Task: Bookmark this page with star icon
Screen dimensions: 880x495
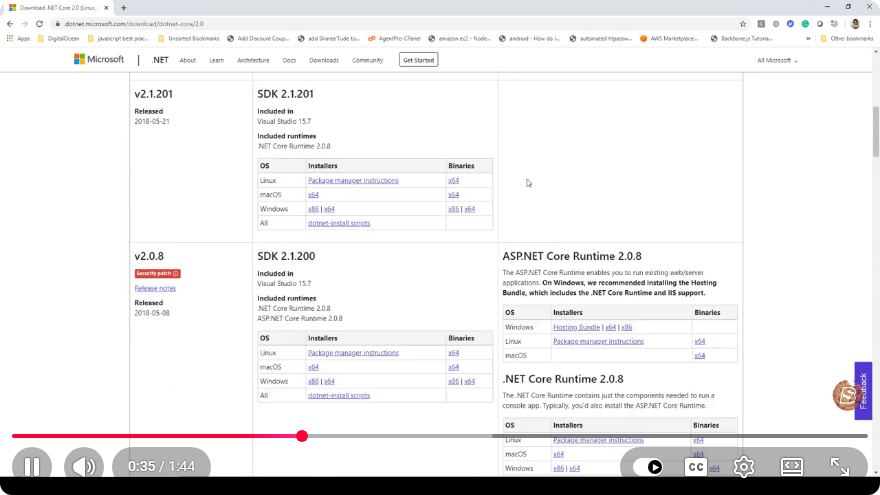Action: (743, 24)
